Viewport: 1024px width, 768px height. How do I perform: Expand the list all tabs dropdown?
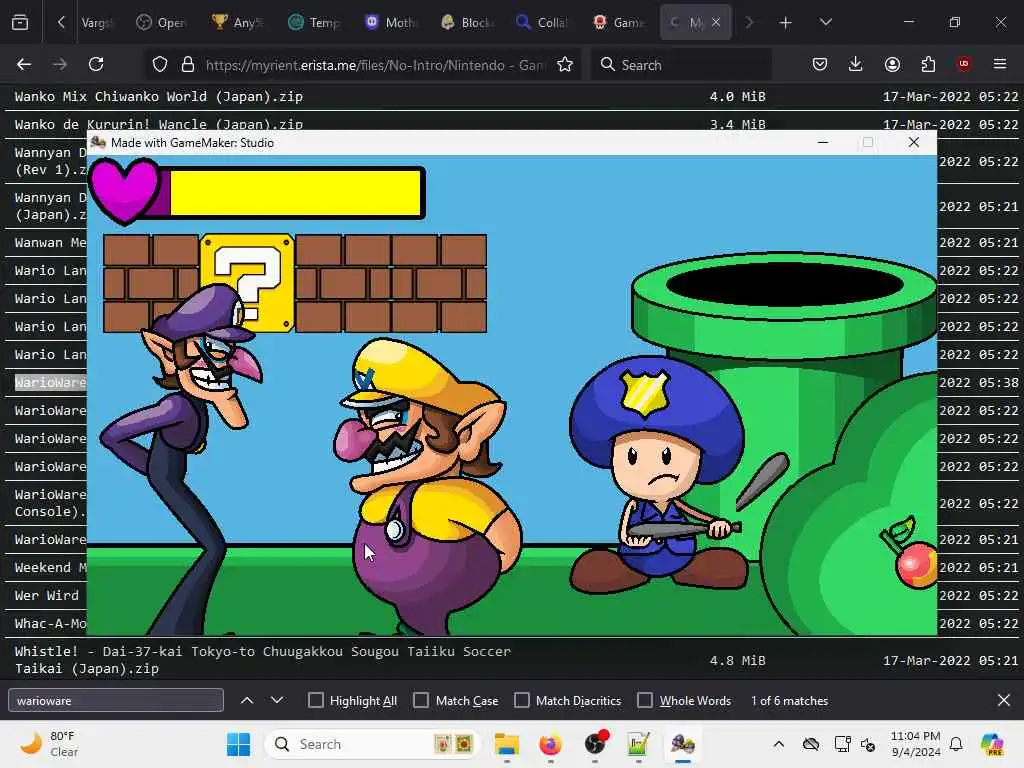point(826,22)
